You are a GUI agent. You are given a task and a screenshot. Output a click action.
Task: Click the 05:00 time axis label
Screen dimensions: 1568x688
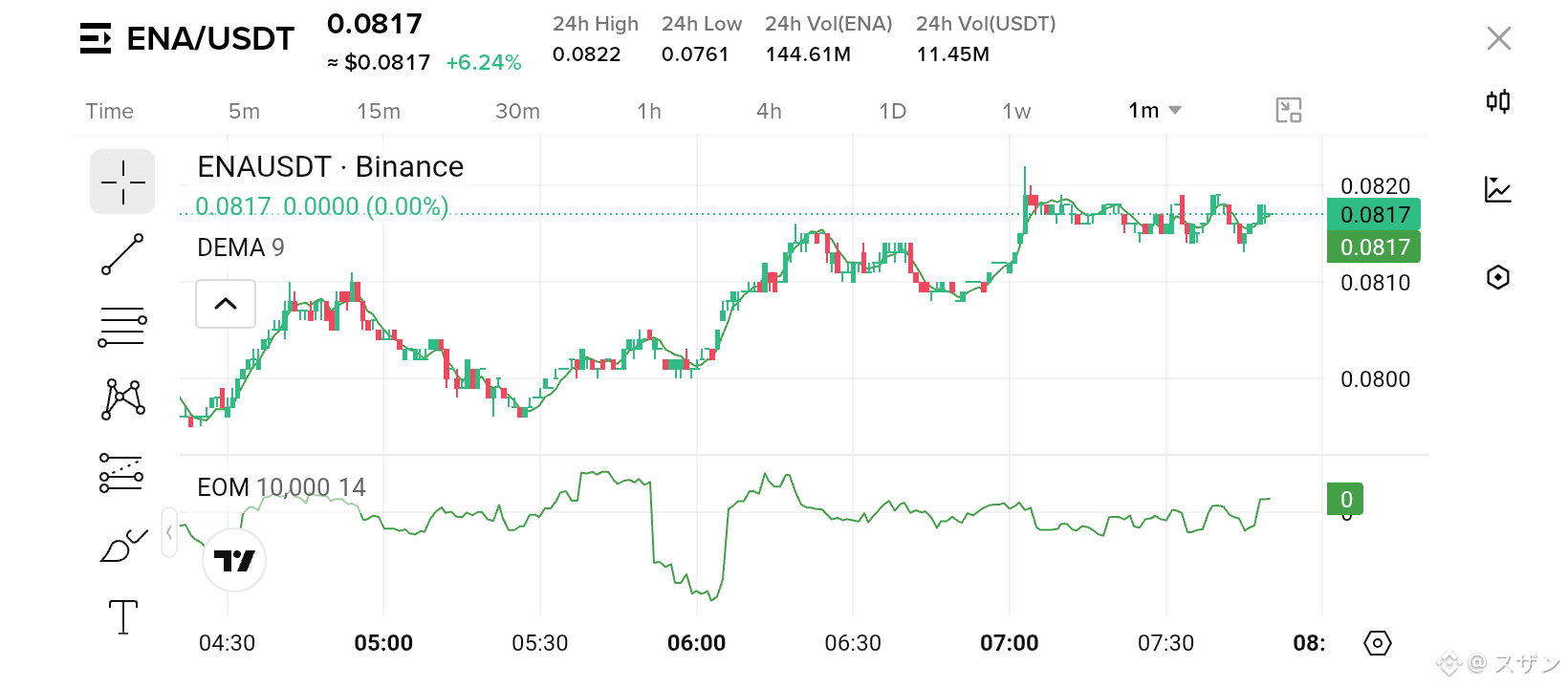click(383, 643)
